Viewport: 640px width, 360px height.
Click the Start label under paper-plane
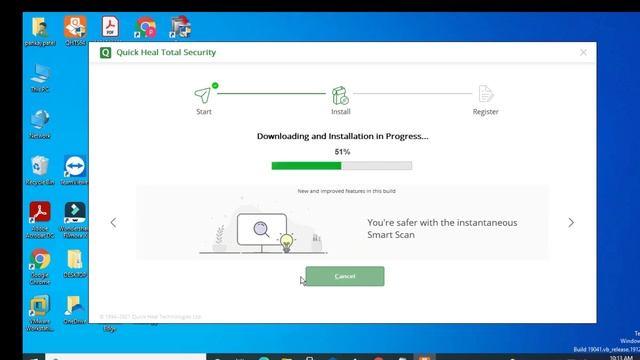204,112
